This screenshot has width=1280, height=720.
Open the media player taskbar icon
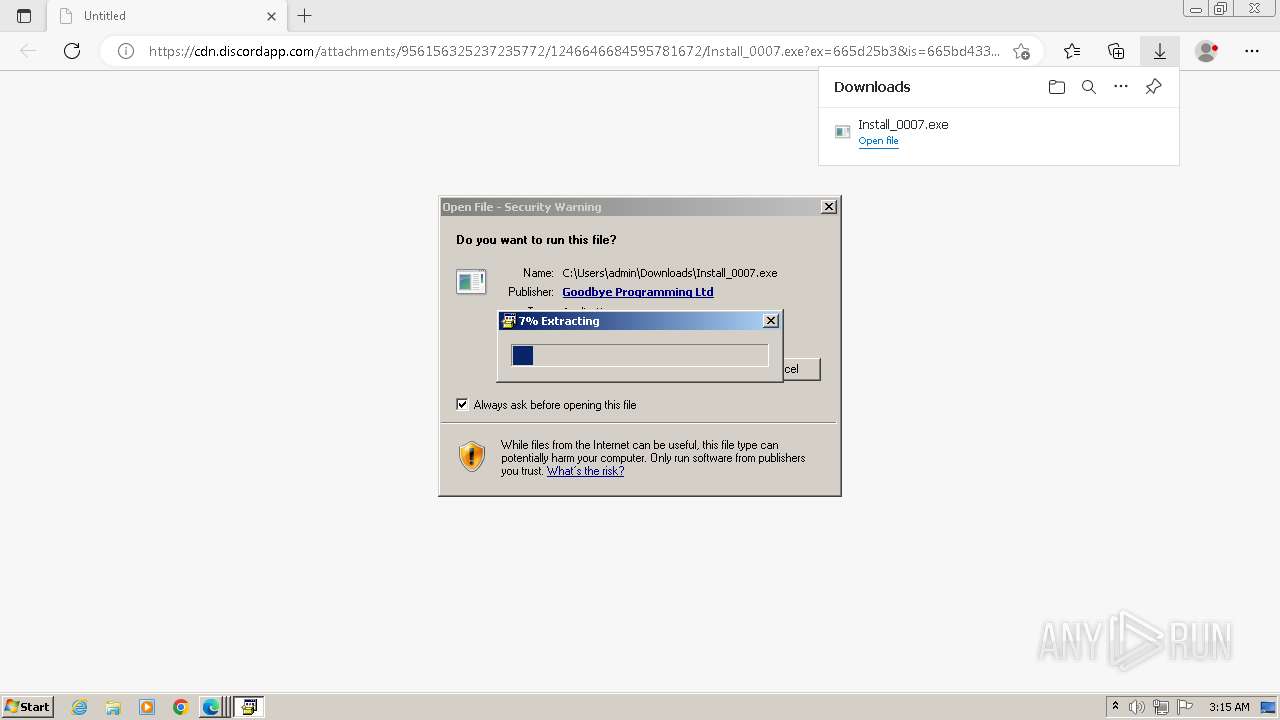147,707
